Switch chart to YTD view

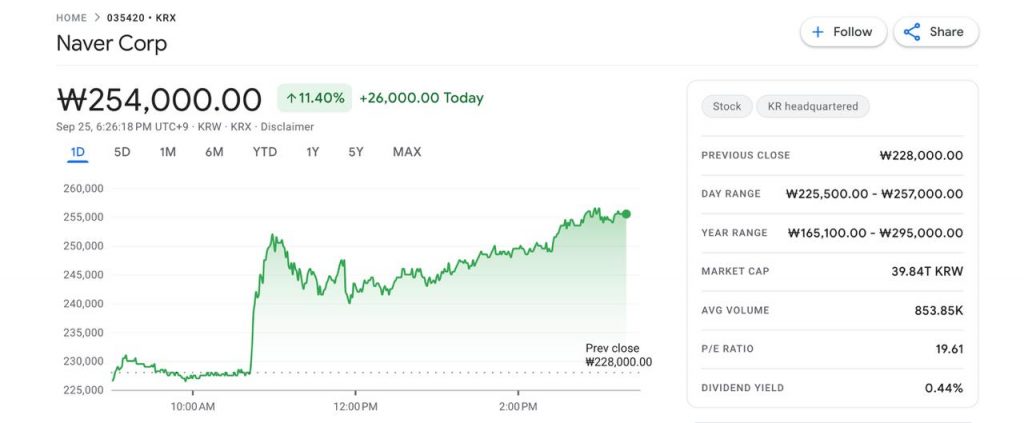click(265, 152)
